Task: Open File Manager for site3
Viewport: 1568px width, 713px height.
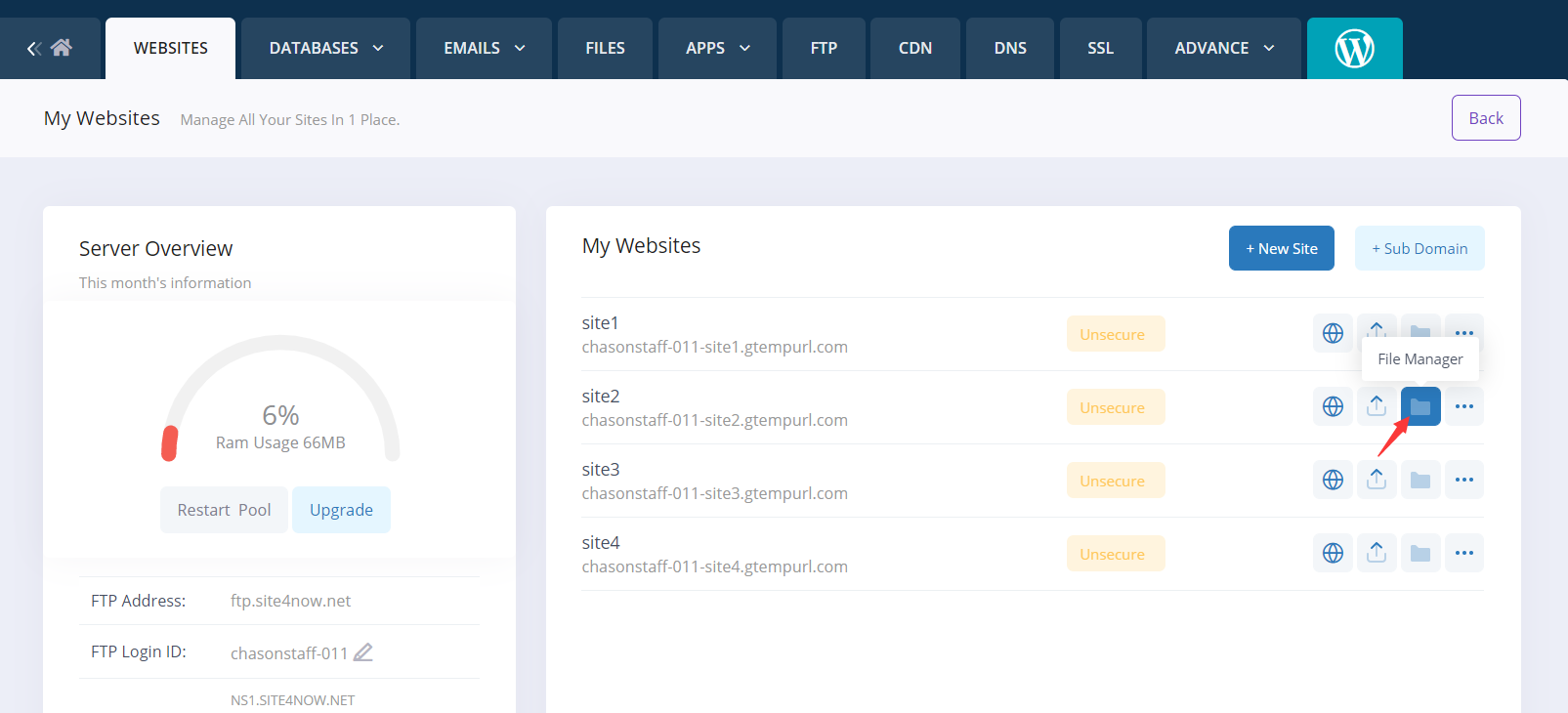Action: (1420, 480)
